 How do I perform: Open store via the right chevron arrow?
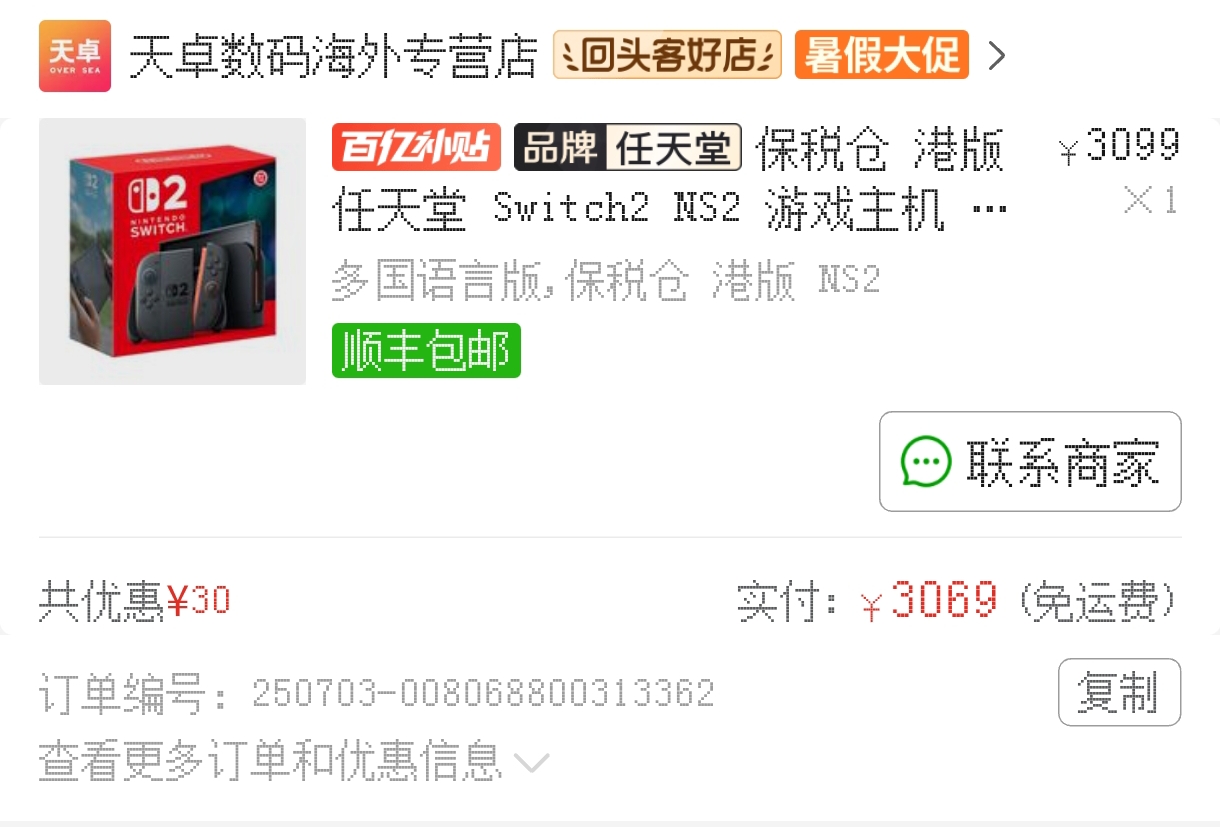[x=996, y=56]
